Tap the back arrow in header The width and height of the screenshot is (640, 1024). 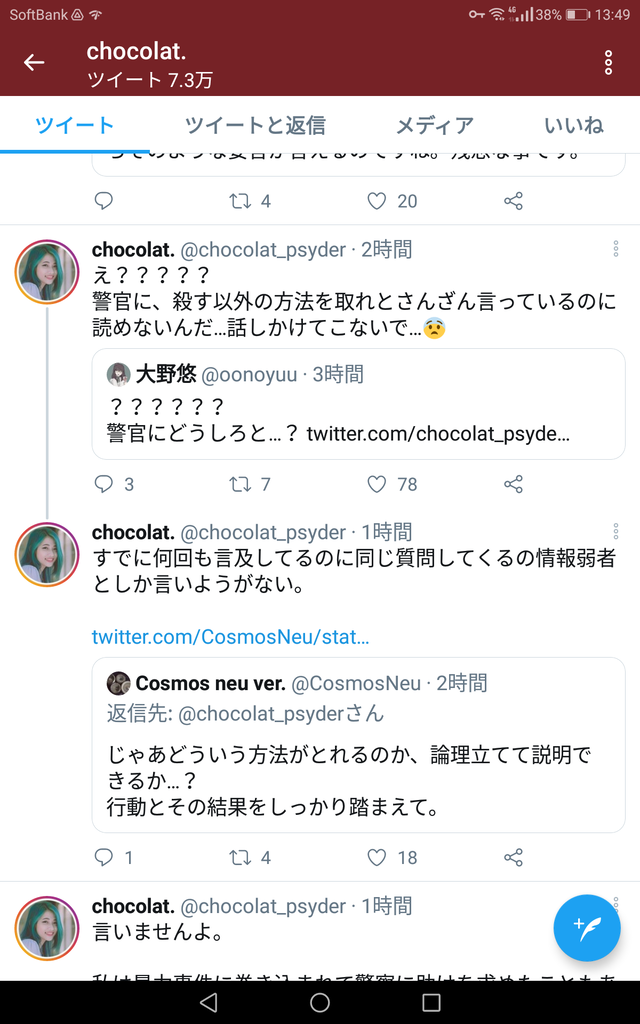34,62
